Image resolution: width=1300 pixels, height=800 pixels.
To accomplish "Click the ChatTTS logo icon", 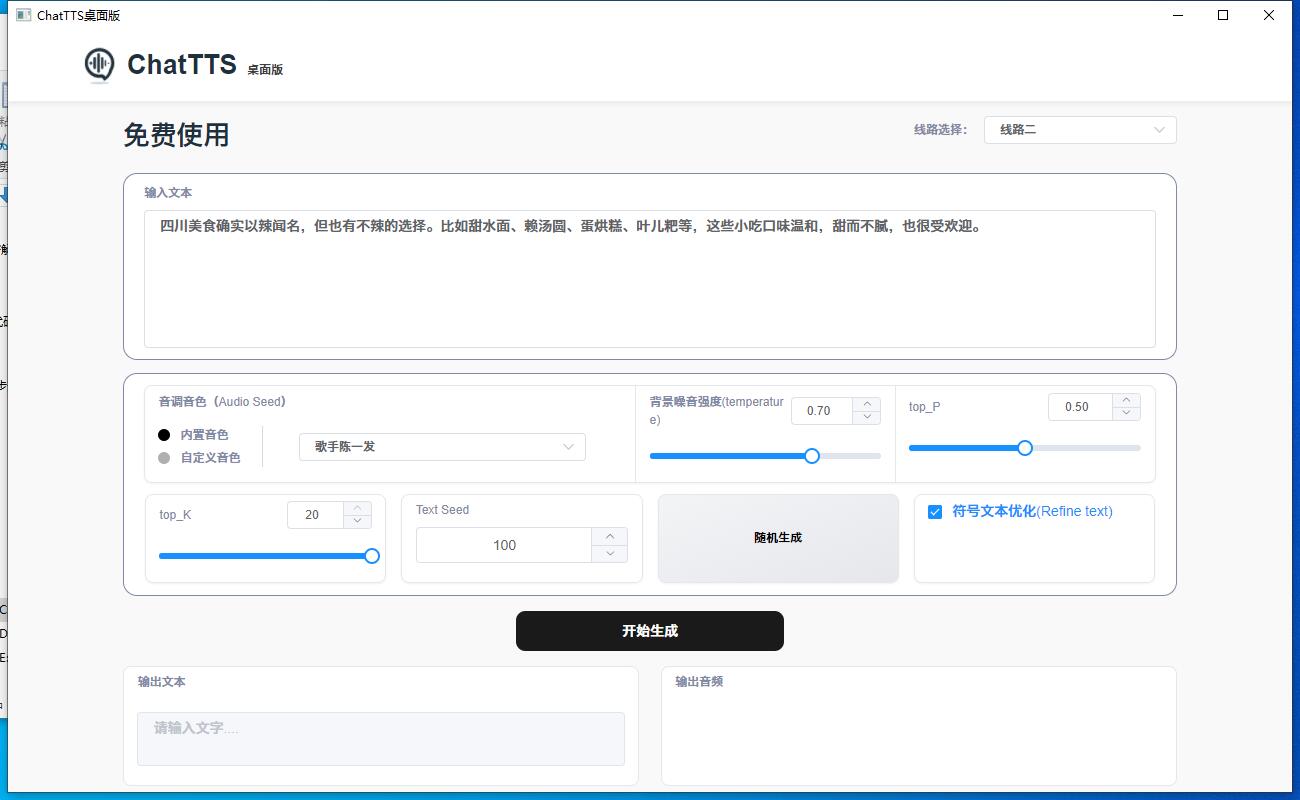I will 99,65.
